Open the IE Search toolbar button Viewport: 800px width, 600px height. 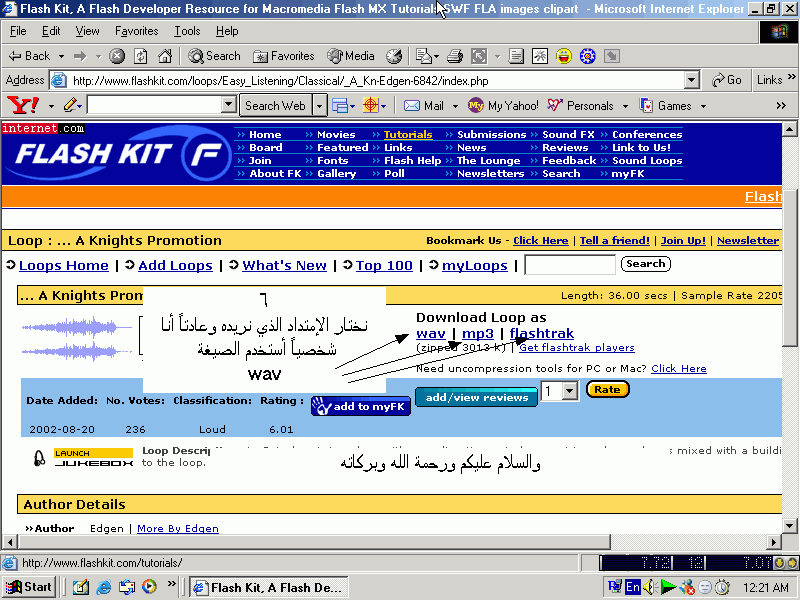pyautogui.click(x=214, y=56)
